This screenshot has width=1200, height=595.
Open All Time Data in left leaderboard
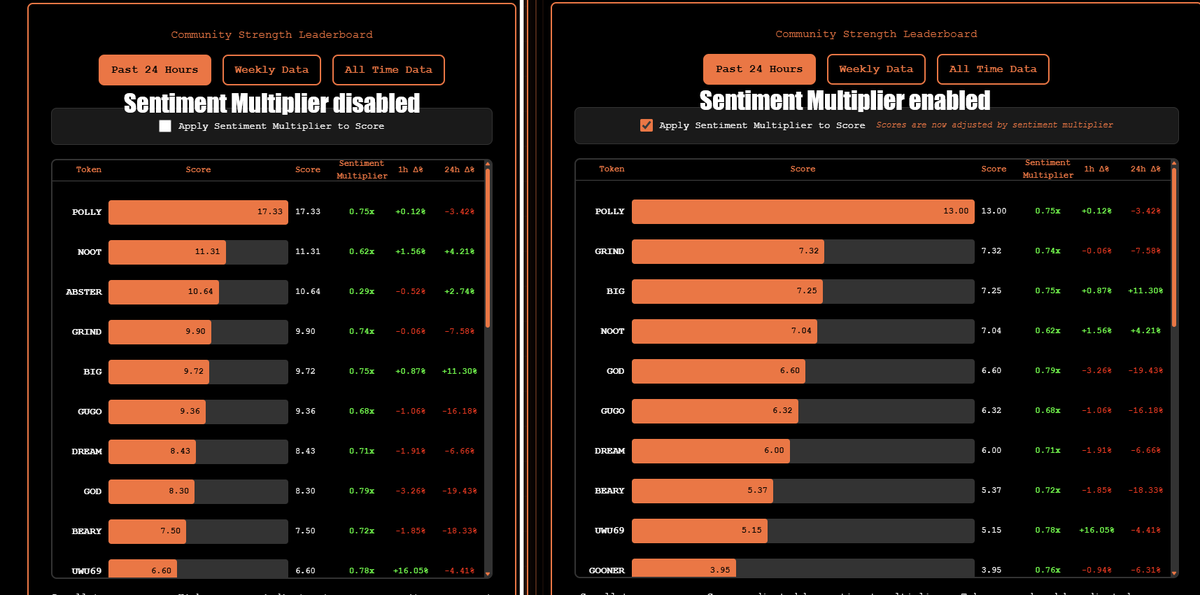(388, 70)
